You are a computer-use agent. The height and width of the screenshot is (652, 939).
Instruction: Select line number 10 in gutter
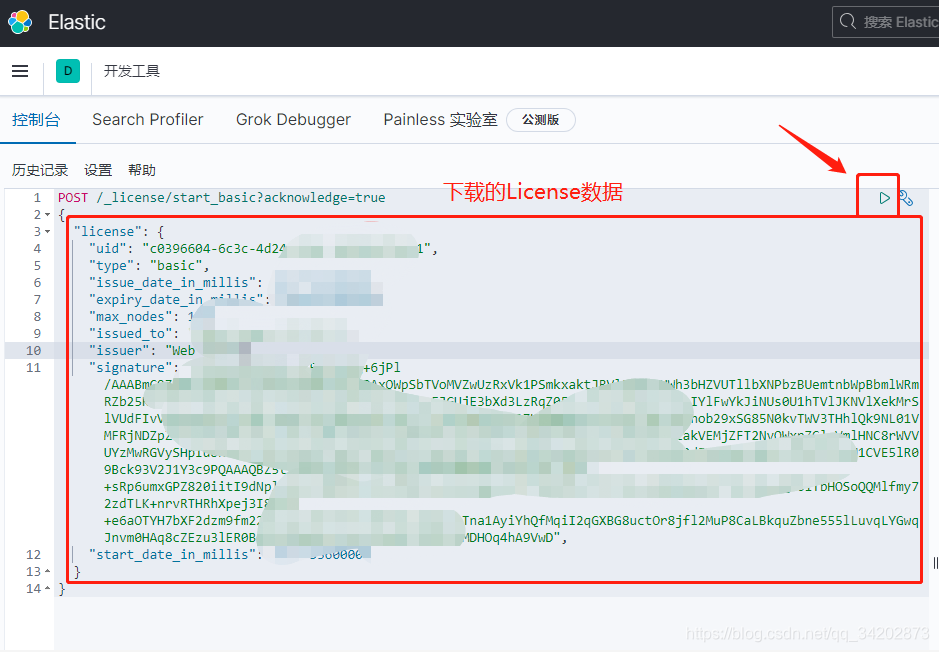point(34,350)
